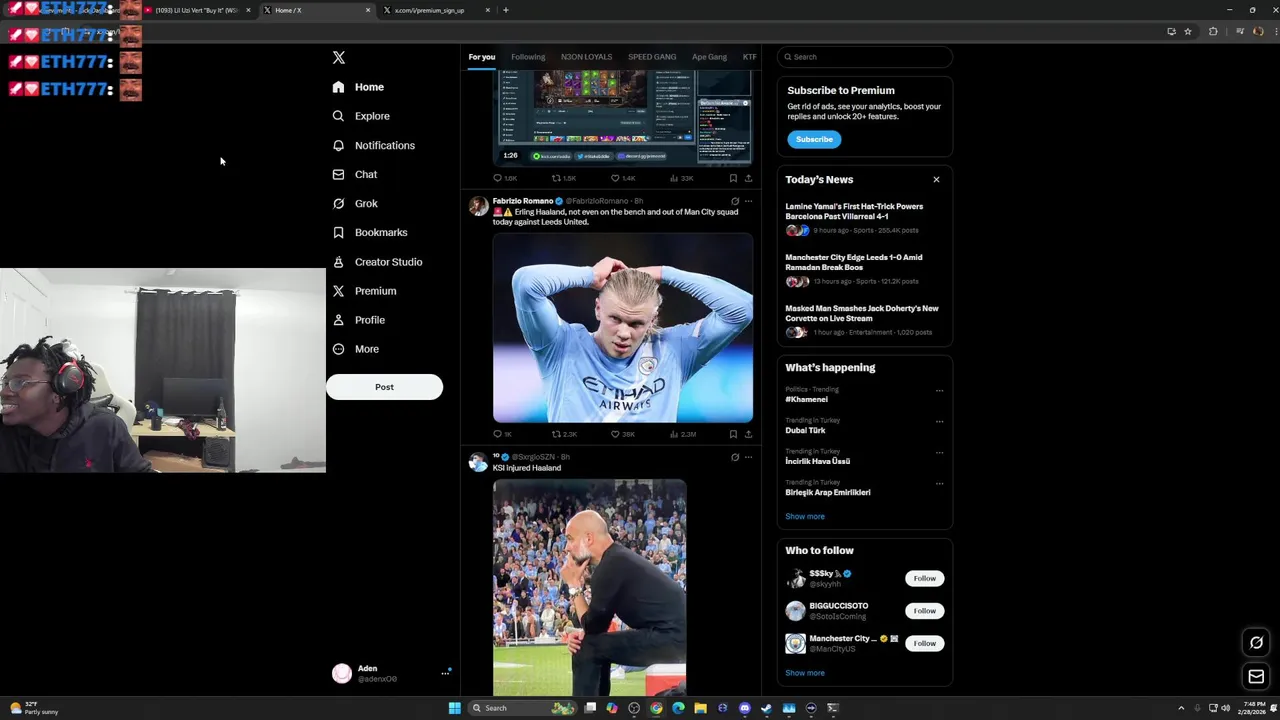
Task: Open Lamine Yamal hat-trick news story
Action: click(864, 218)
